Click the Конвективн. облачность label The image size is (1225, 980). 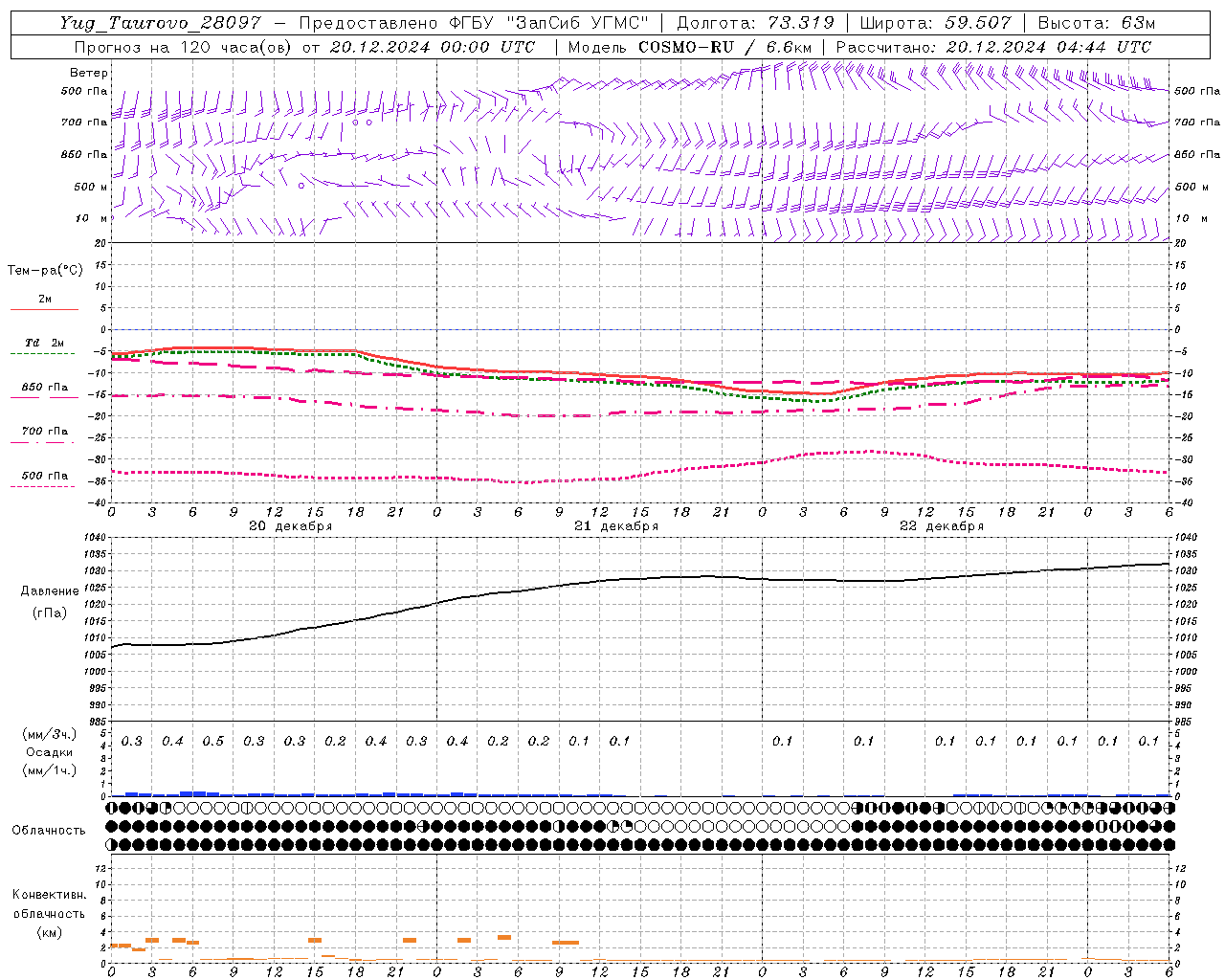(49, 904)
